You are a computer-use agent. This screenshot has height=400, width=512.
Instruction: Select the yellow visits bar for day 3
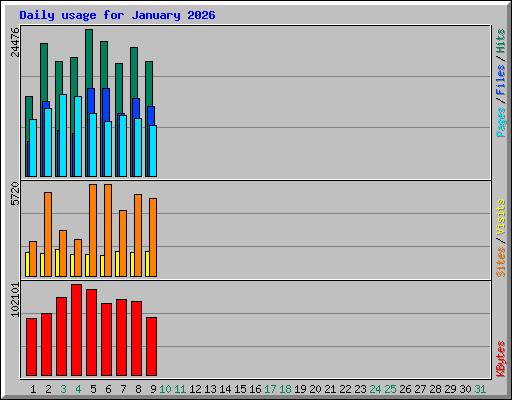[x=57, y=263]
